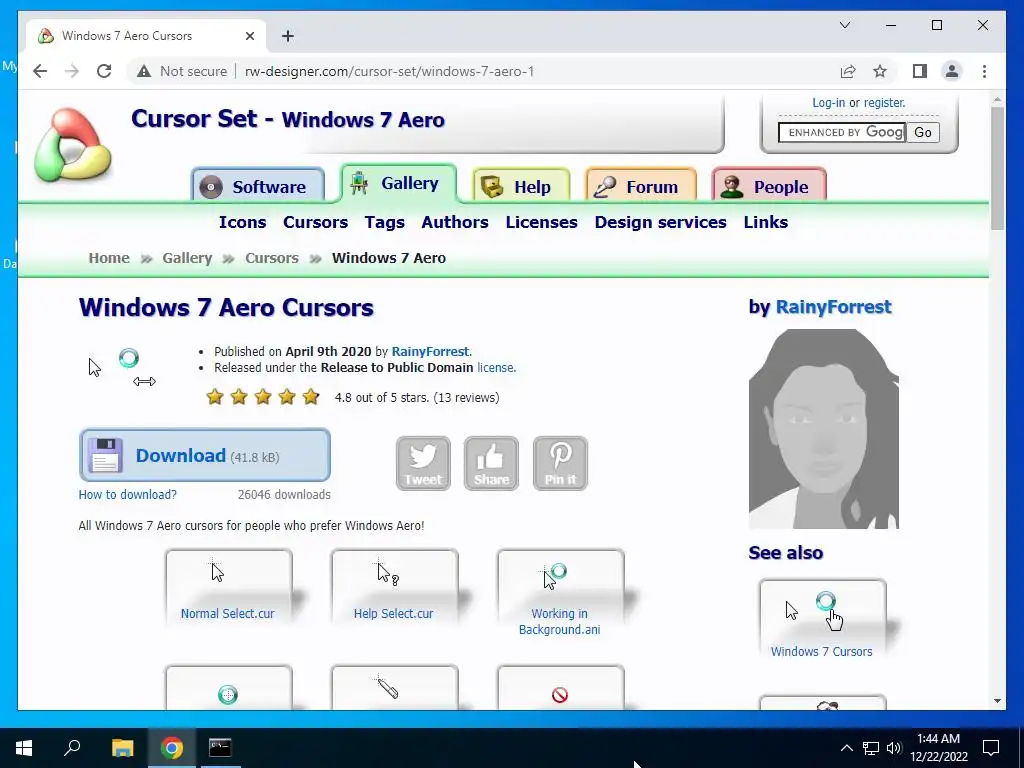Click the browser Forward arrow
The width and height of the screenshot is (1024, 768).
click(72, 71)
